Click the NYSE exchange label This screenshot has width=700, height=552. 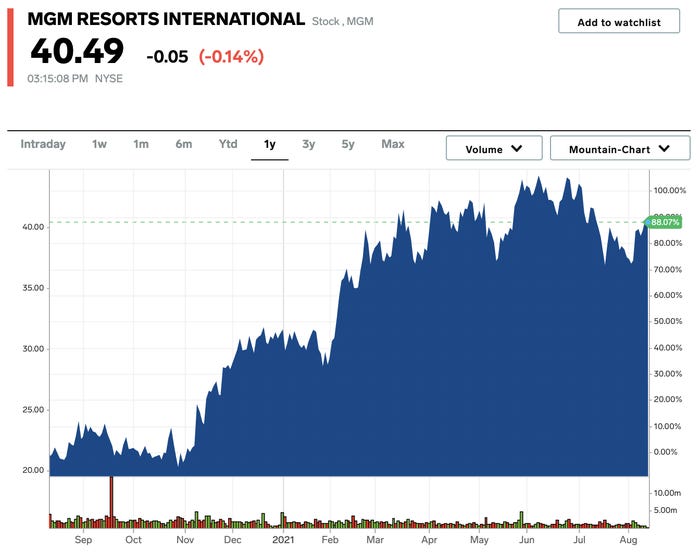coord(108,79)
